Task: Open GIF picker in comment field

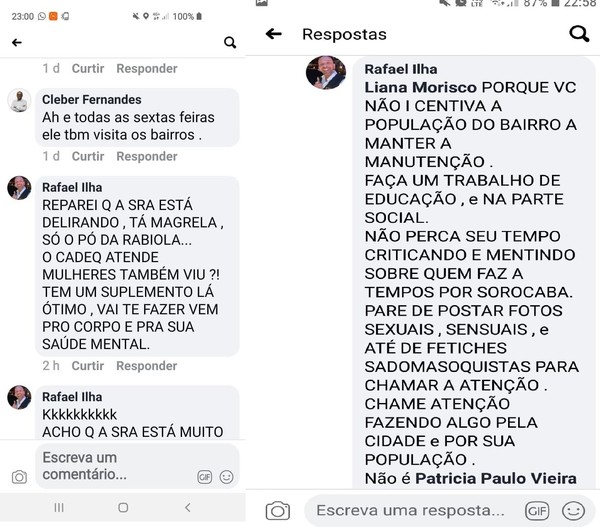Action: click(x=205, y=477)
